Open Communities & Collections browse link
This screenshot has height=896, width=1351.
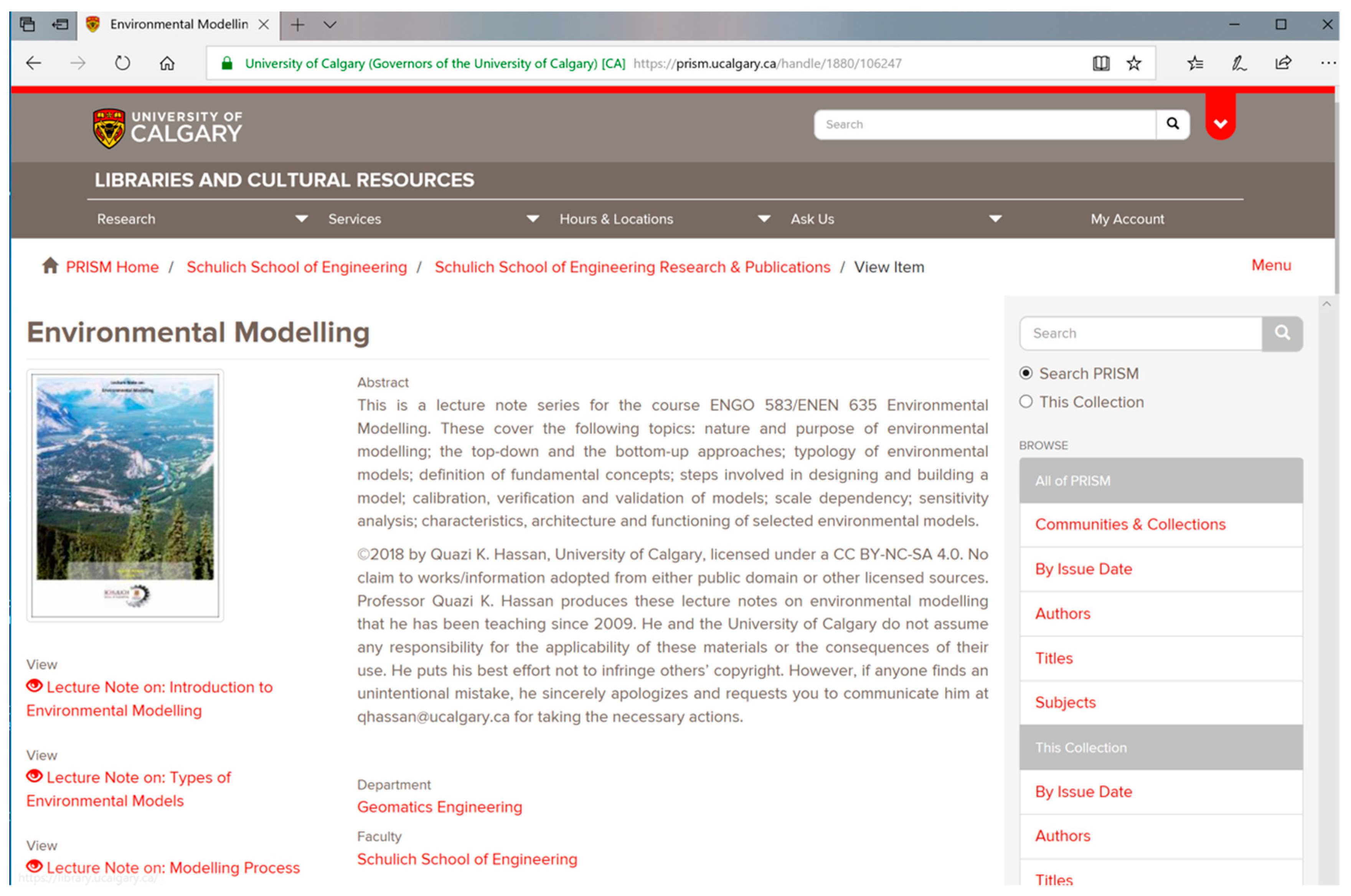pyautogui.click(x=1130, y=524)
